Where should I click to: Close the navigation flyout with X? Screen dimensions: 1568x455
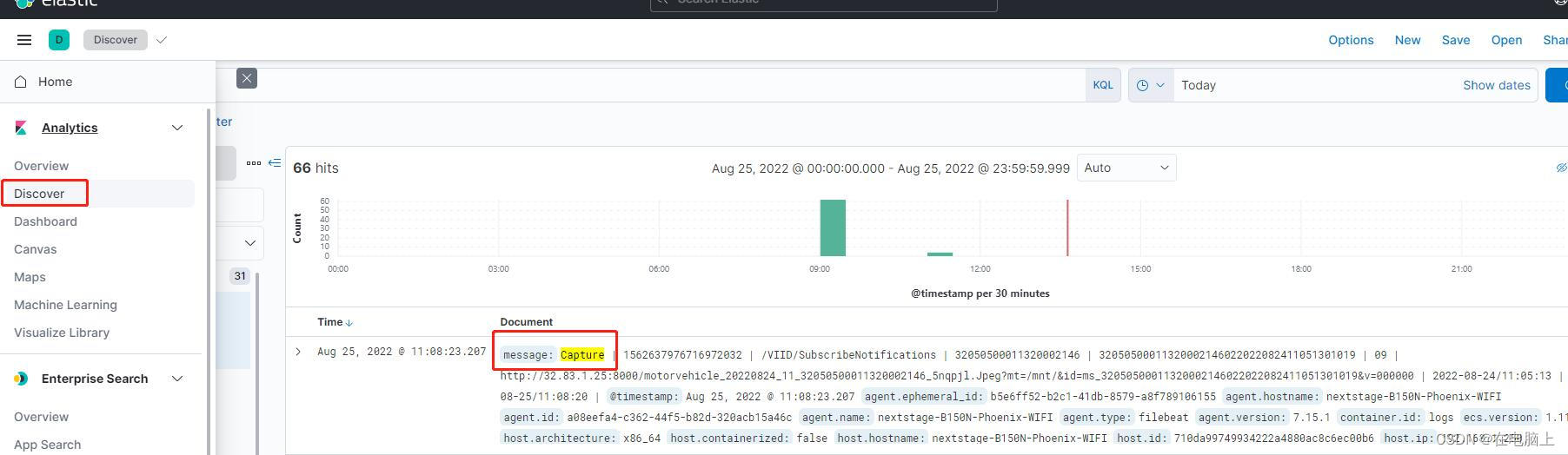click(x=247, y=78)
